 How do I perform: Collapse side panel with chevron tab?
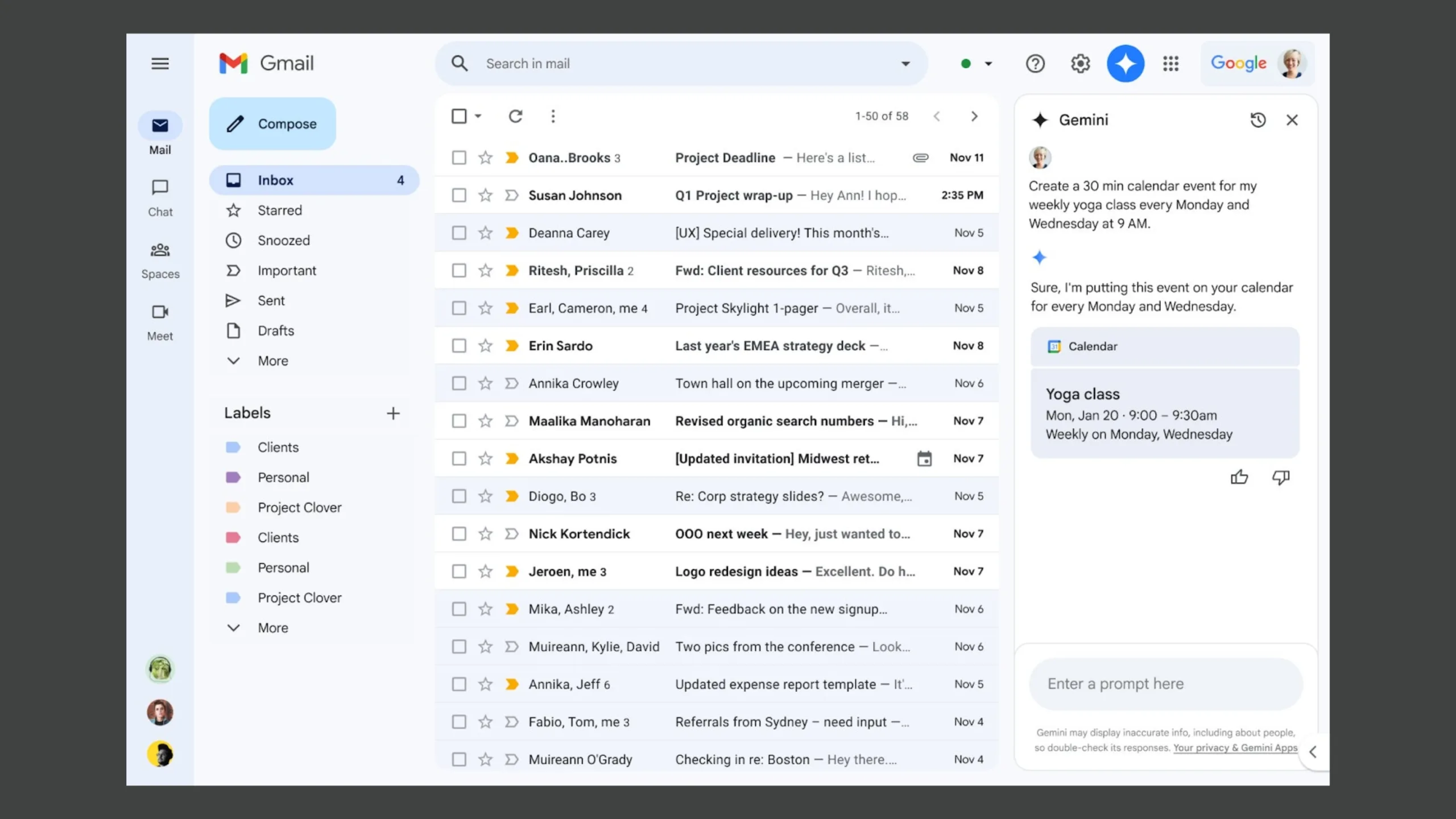1313,752
